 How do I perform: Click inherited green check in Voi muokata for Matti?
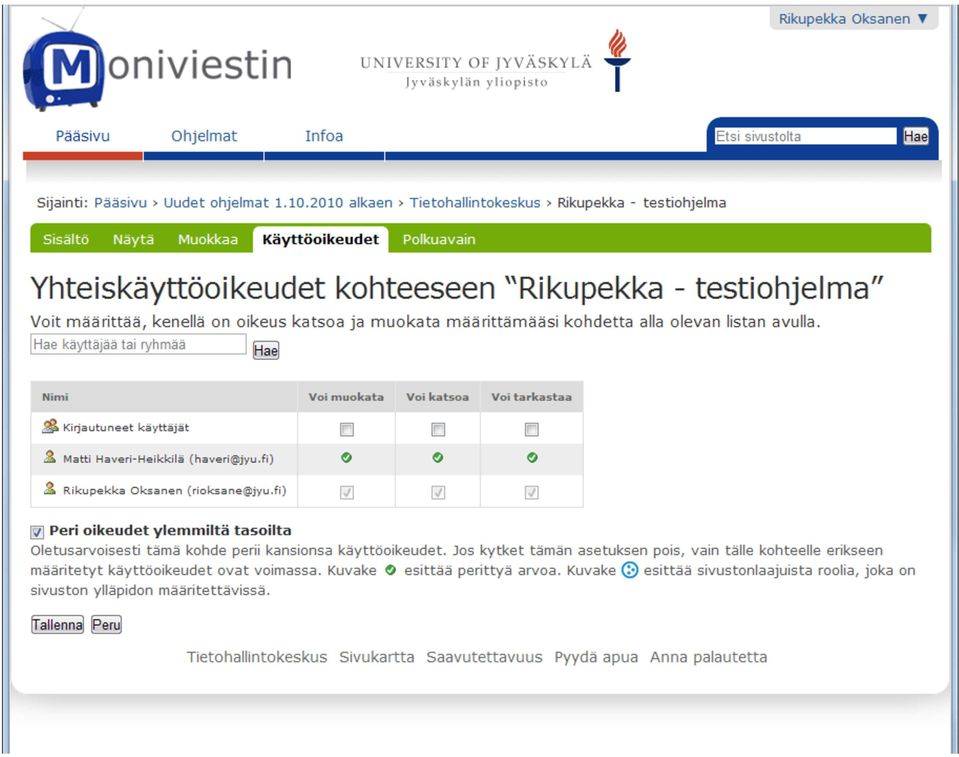pos(346,457)
